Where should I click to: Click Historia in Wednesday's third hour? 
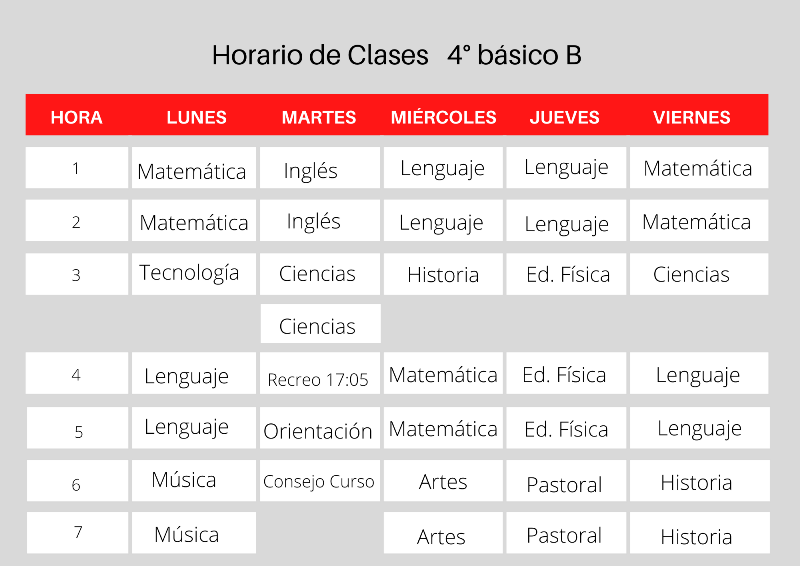tap(443, 275)
